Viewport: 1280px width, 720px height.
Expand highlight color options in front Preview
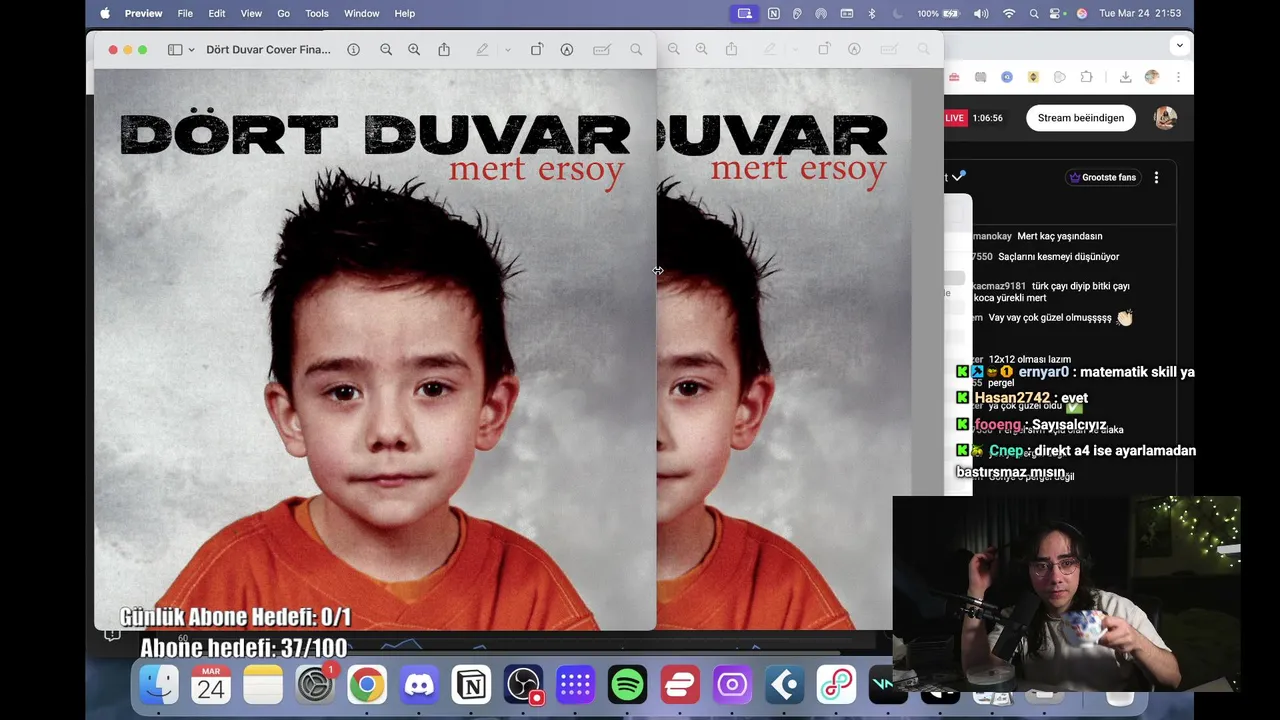point(507,49)
